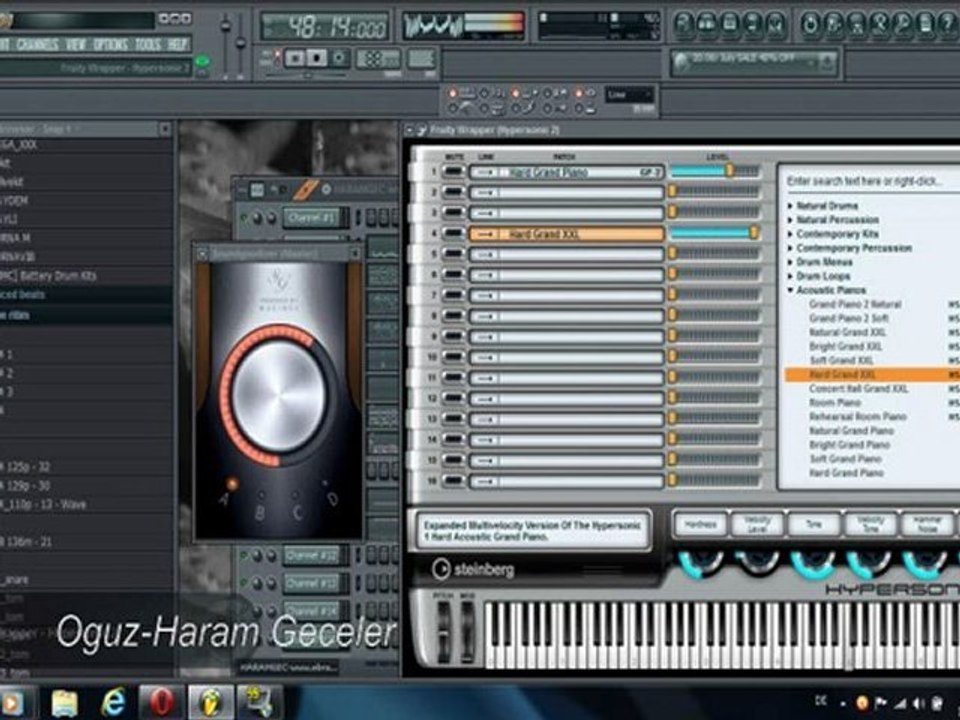Expand the Drum Loops category
The height and width of the screenshot is (720, 960).
point(790,276)
